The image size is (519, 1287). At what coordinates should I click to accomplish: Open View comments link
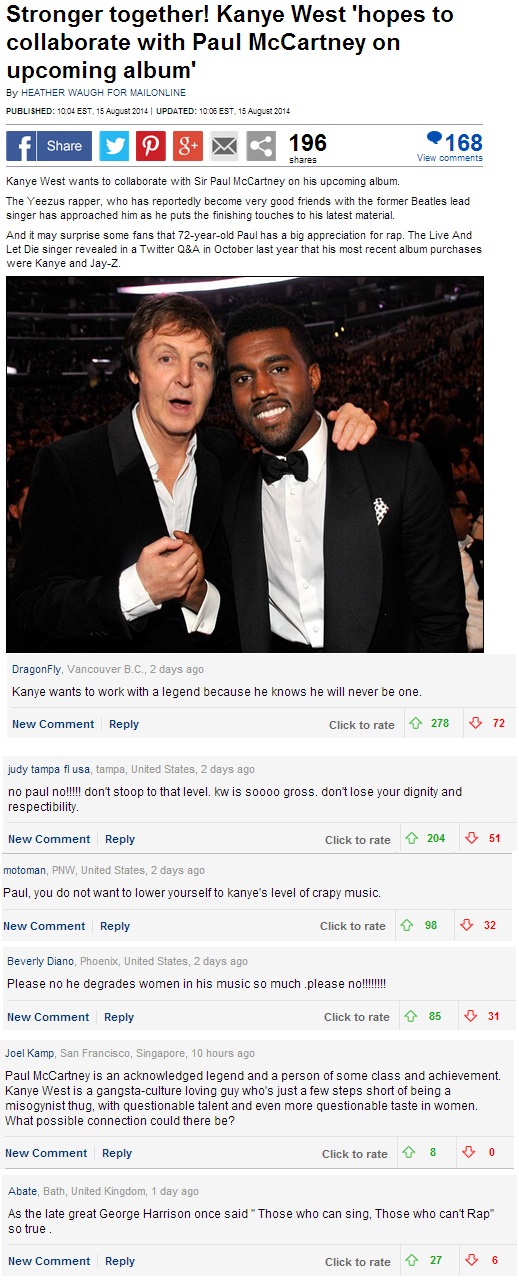pos(449,158)
